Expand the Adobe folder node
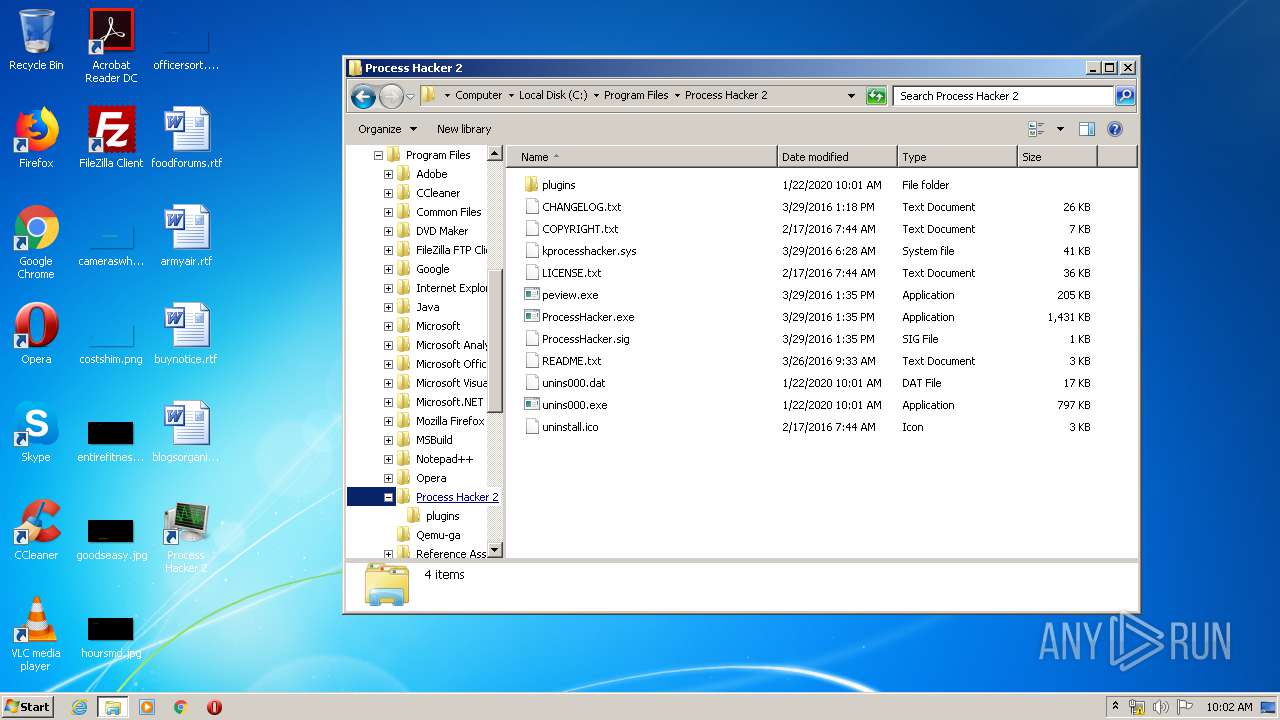1280x720 pixels. tap(388, 174)
